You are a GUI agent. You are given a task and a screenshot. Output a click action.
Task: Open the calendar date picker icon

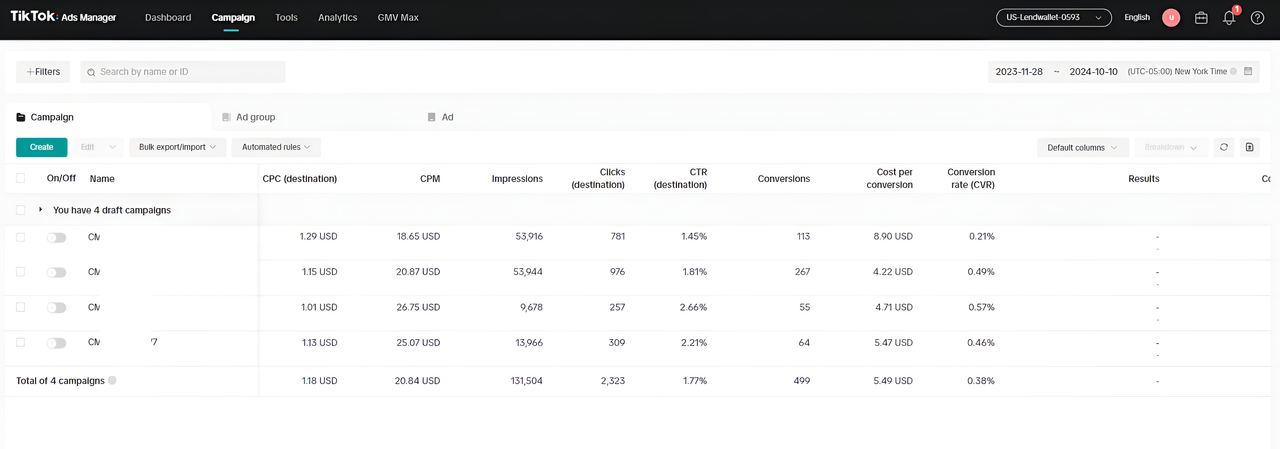1249,72
